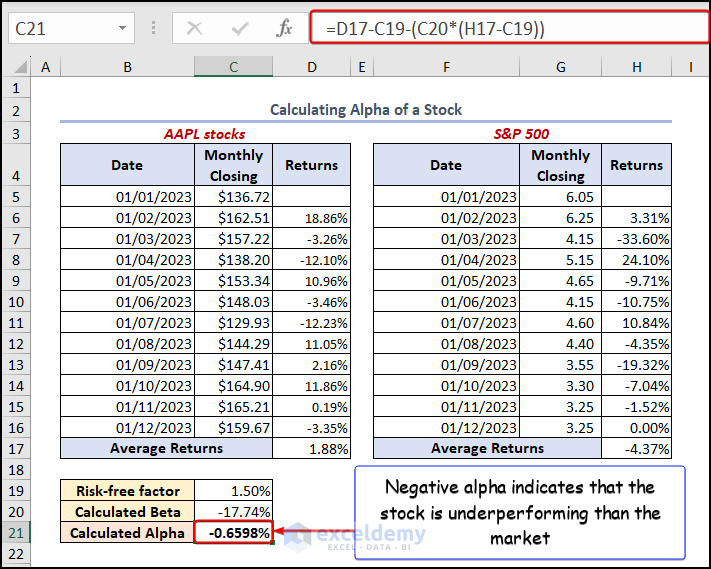The image size is (711, 569).
Task: Click the S&P 500 'Average Returns' label
Action: click(x=487, y=448)
